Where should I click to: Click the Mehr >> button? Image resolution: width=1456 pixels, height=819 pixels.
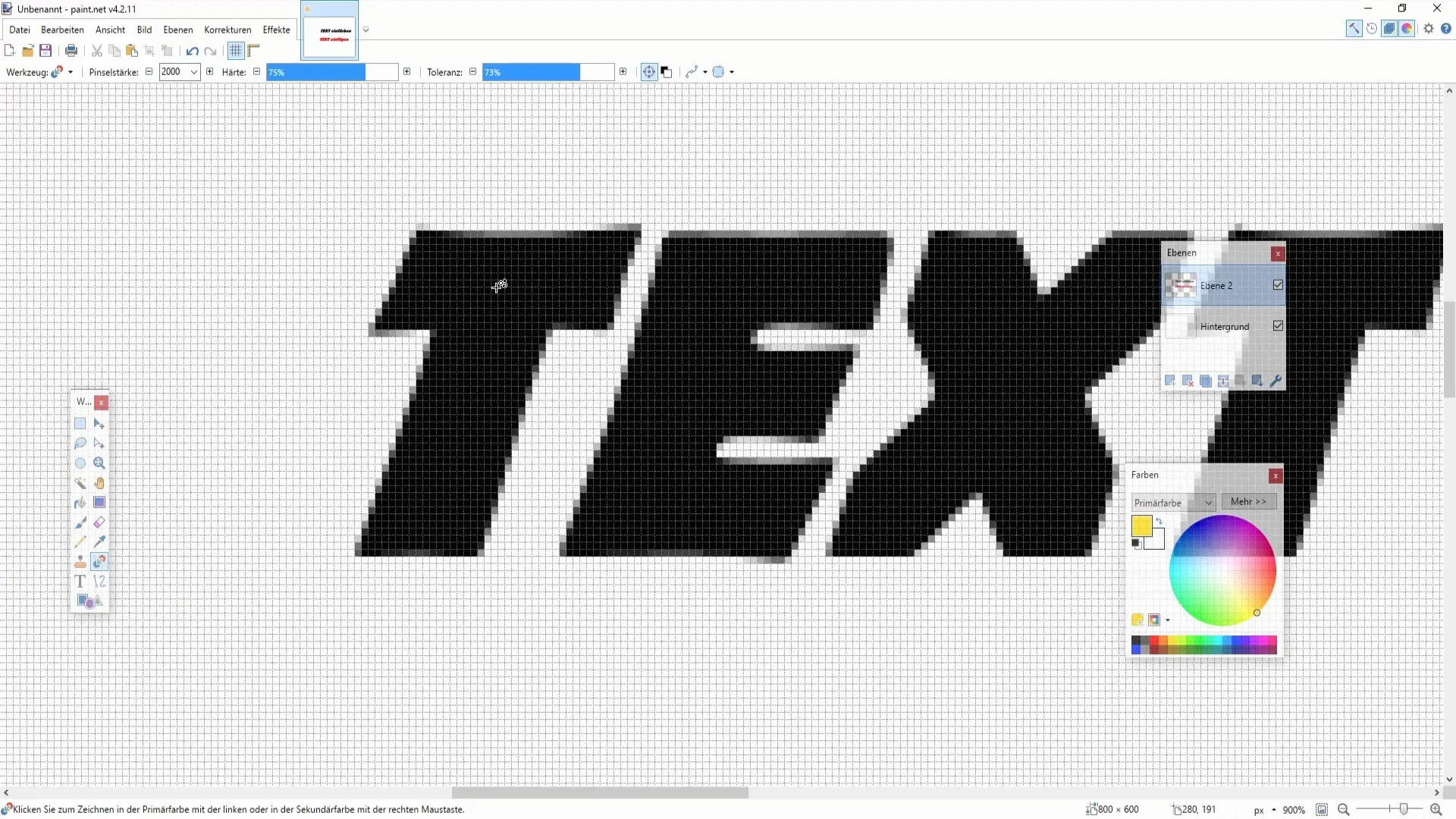coord(1248,502)
